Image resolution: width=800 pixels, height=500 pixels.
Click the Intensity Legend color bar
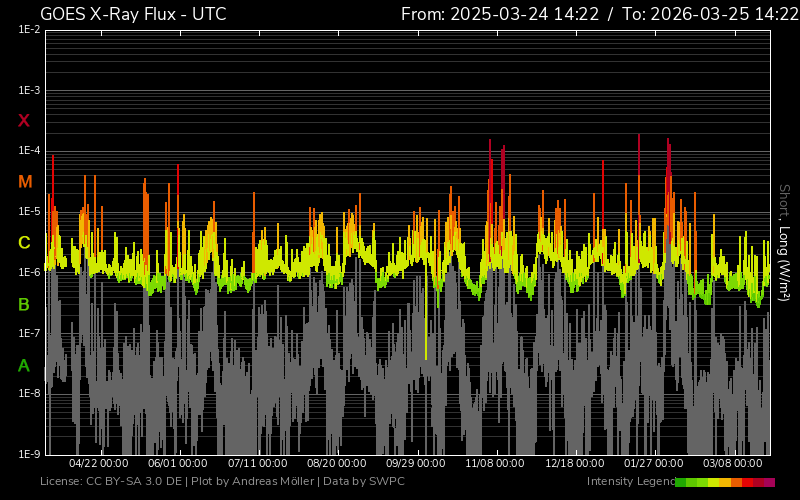(x=724, y=482)
